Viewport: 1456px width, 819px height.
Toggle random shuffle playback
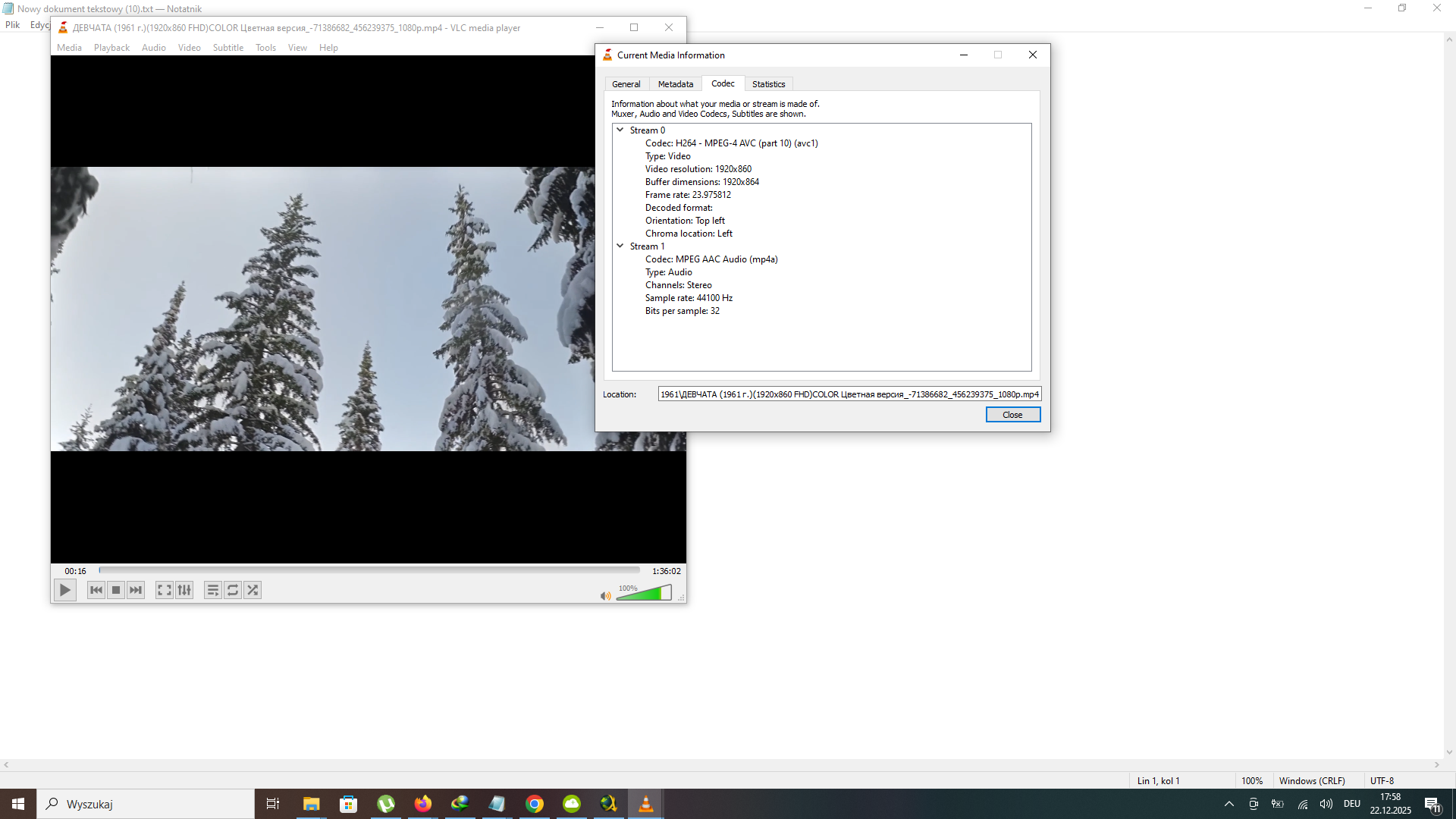point(253,590)
